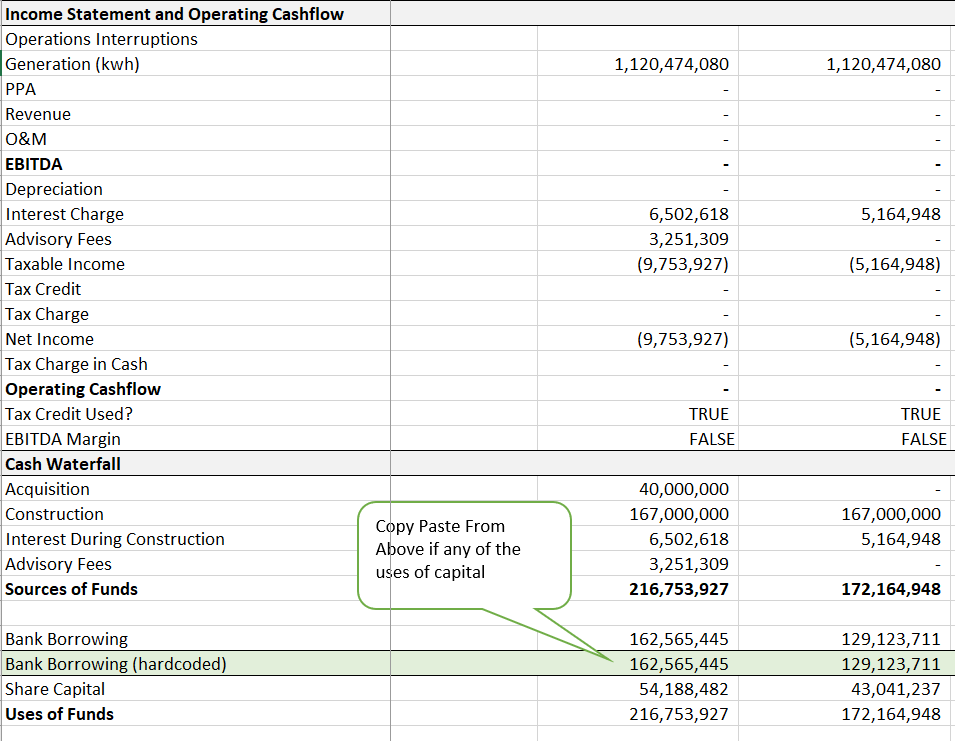
Task: Click the 'Interest During Construction' label
Action: tap(115, 539)
